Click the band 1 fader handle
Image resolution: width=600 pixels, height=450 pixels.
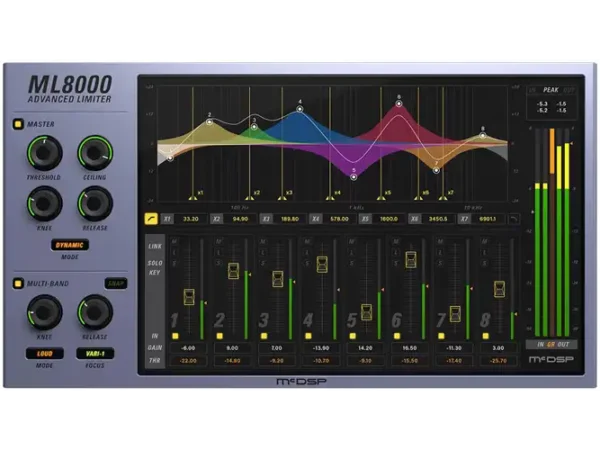coord(189,297)
